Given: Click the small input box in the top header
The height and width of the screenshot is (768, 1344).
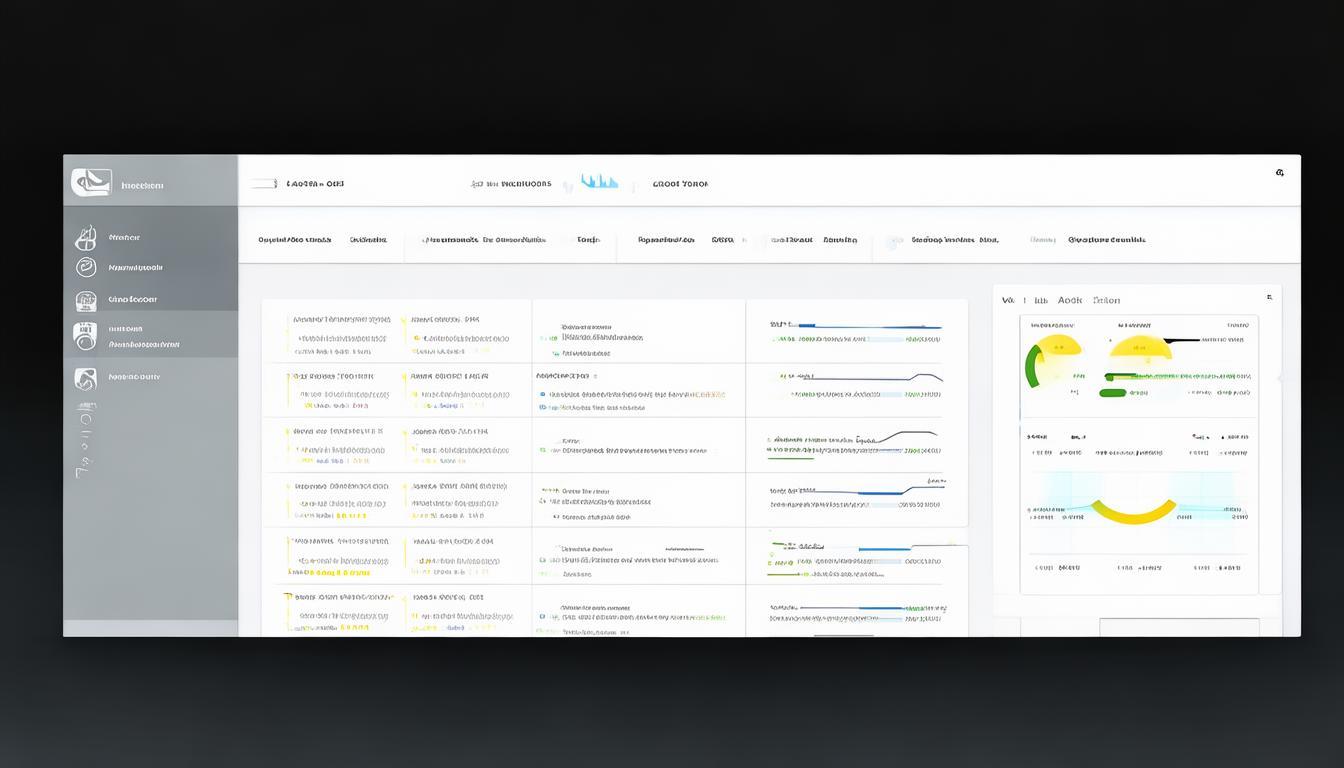Looking at the screenshot, I should (264, 184).
